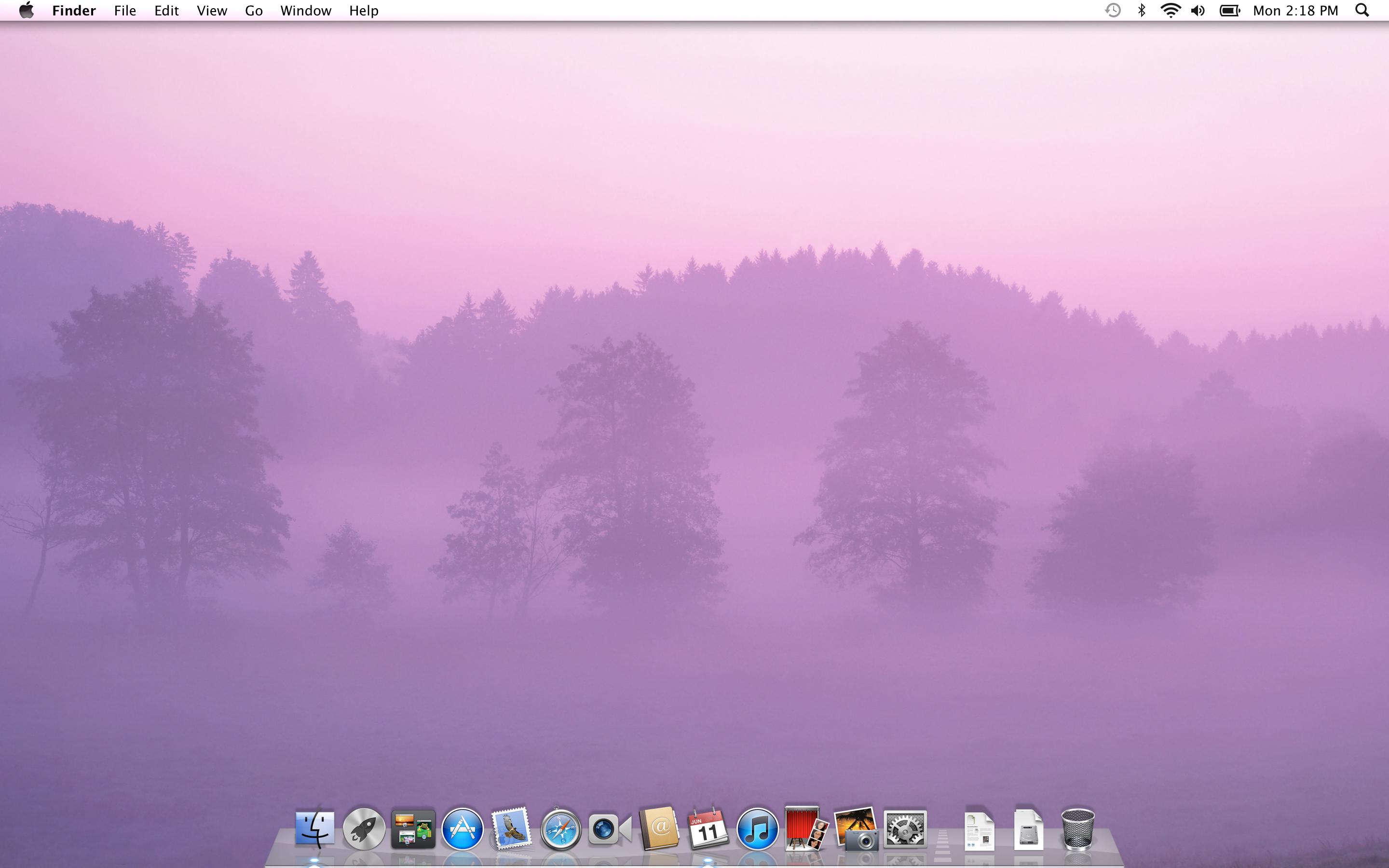Open the View menu
Screen dimensions: 1389x868
pyautogui.click(x=212, y=10)
